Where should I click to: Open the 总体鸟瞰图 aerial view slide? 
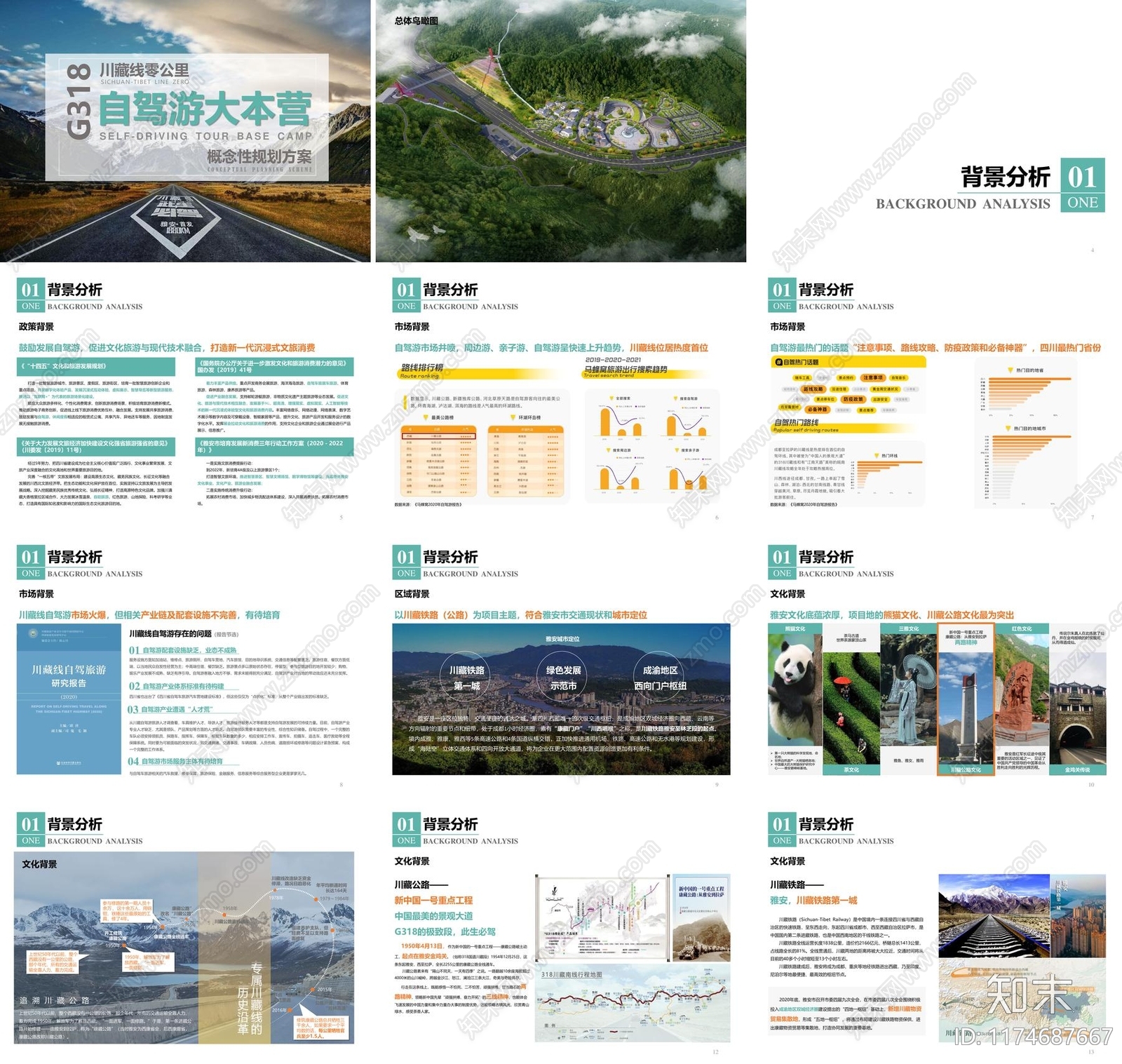561,131
